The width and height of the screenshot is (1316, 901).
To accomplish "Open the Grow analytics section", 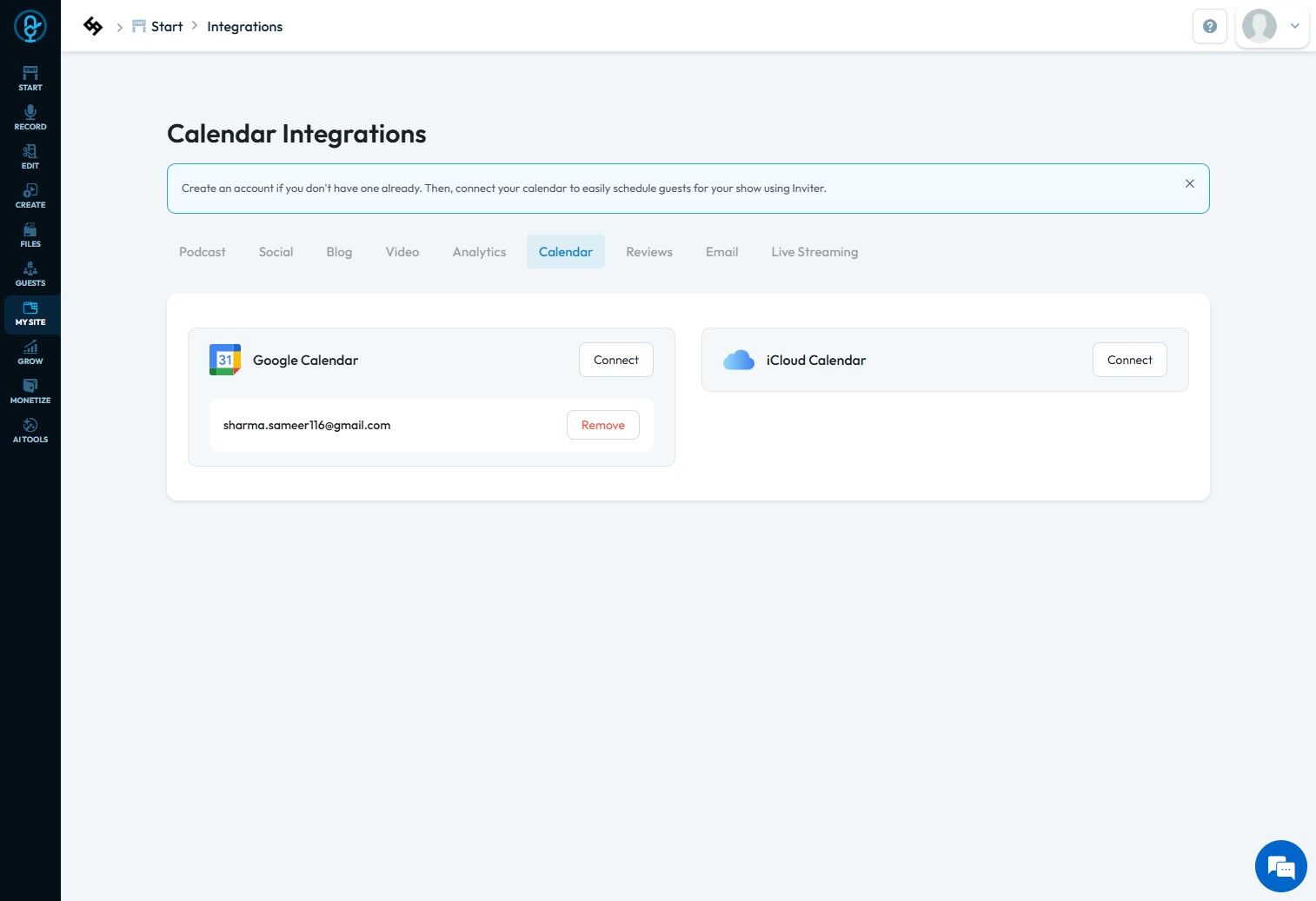I will (x=30, y=351).
